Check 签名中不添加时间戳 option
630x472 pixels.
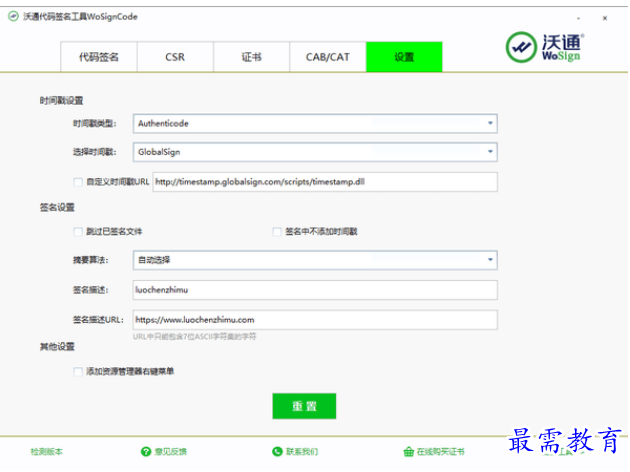[277, 232]
